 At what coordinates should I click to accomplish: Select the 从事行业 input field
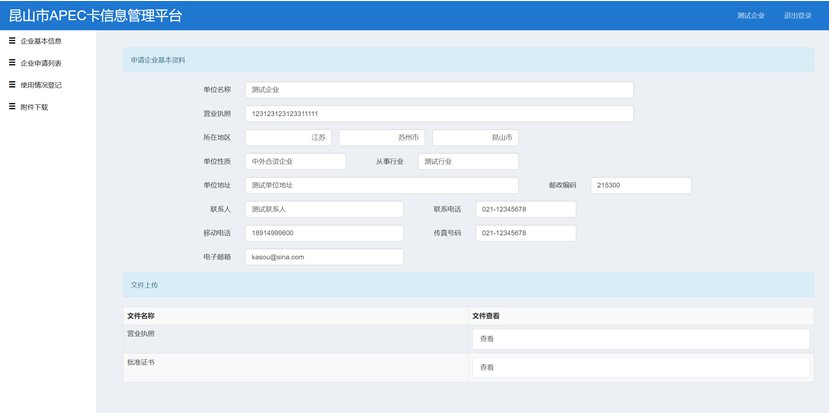(x=468, y=161)
